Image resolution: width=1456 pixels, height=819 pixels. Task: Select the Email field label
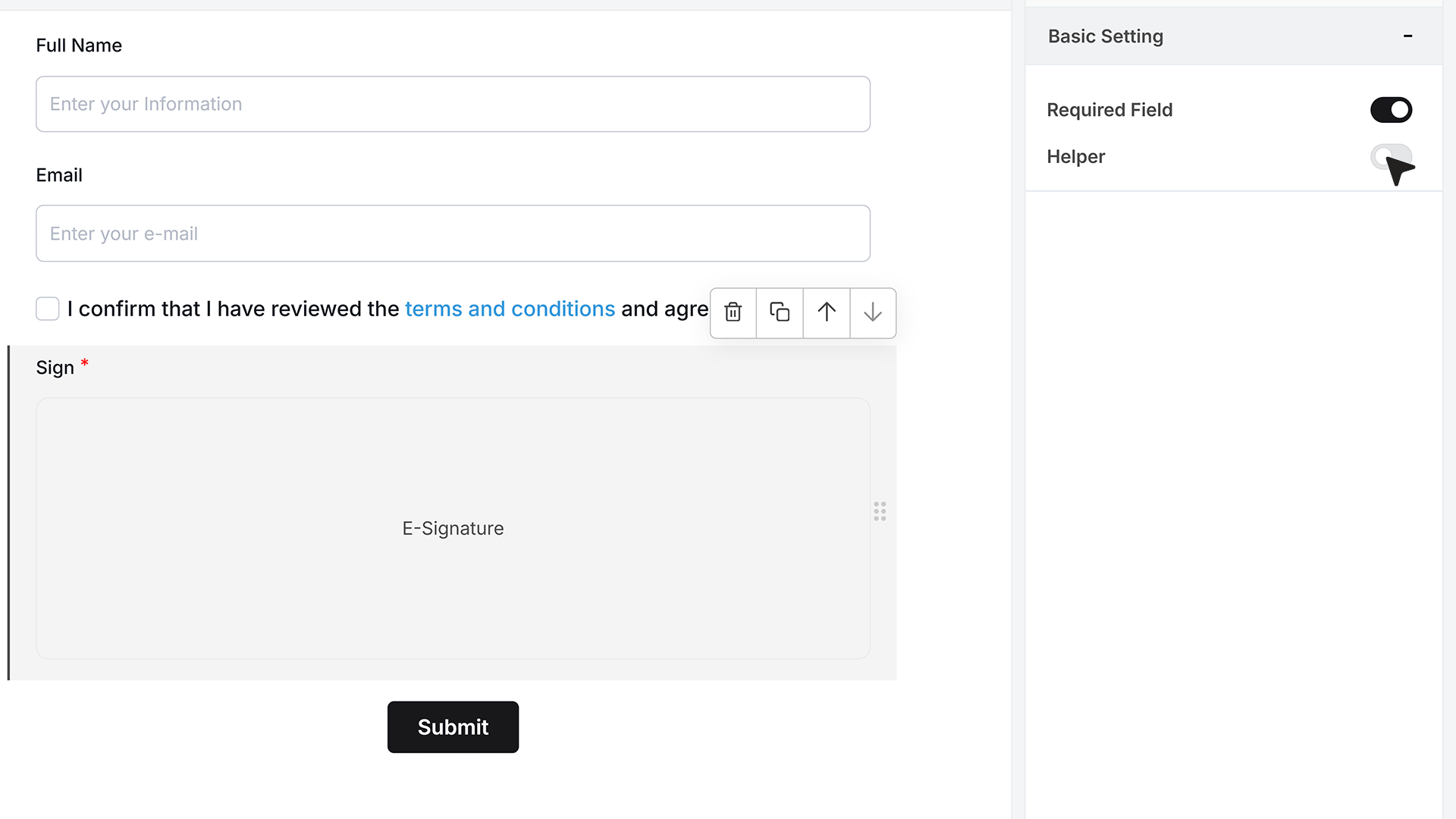click(x=59, y=175)
